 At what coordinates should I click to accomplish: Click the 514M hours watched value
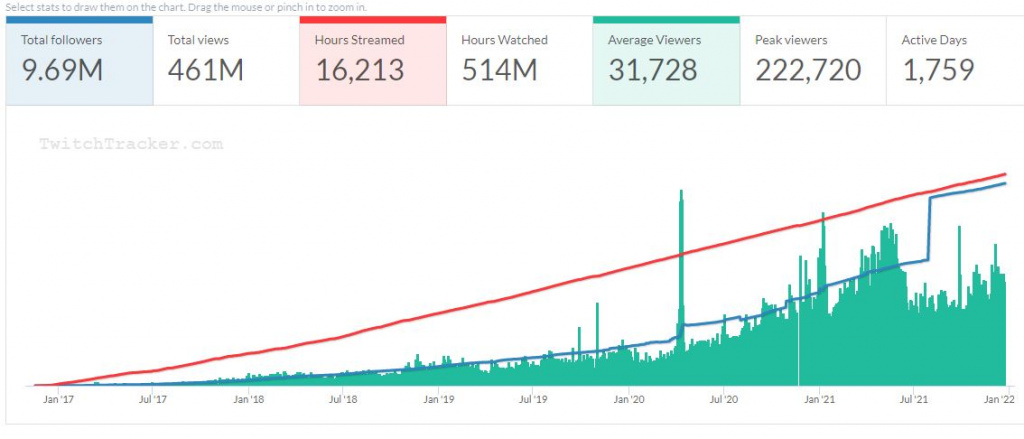(x=500, y=71)
